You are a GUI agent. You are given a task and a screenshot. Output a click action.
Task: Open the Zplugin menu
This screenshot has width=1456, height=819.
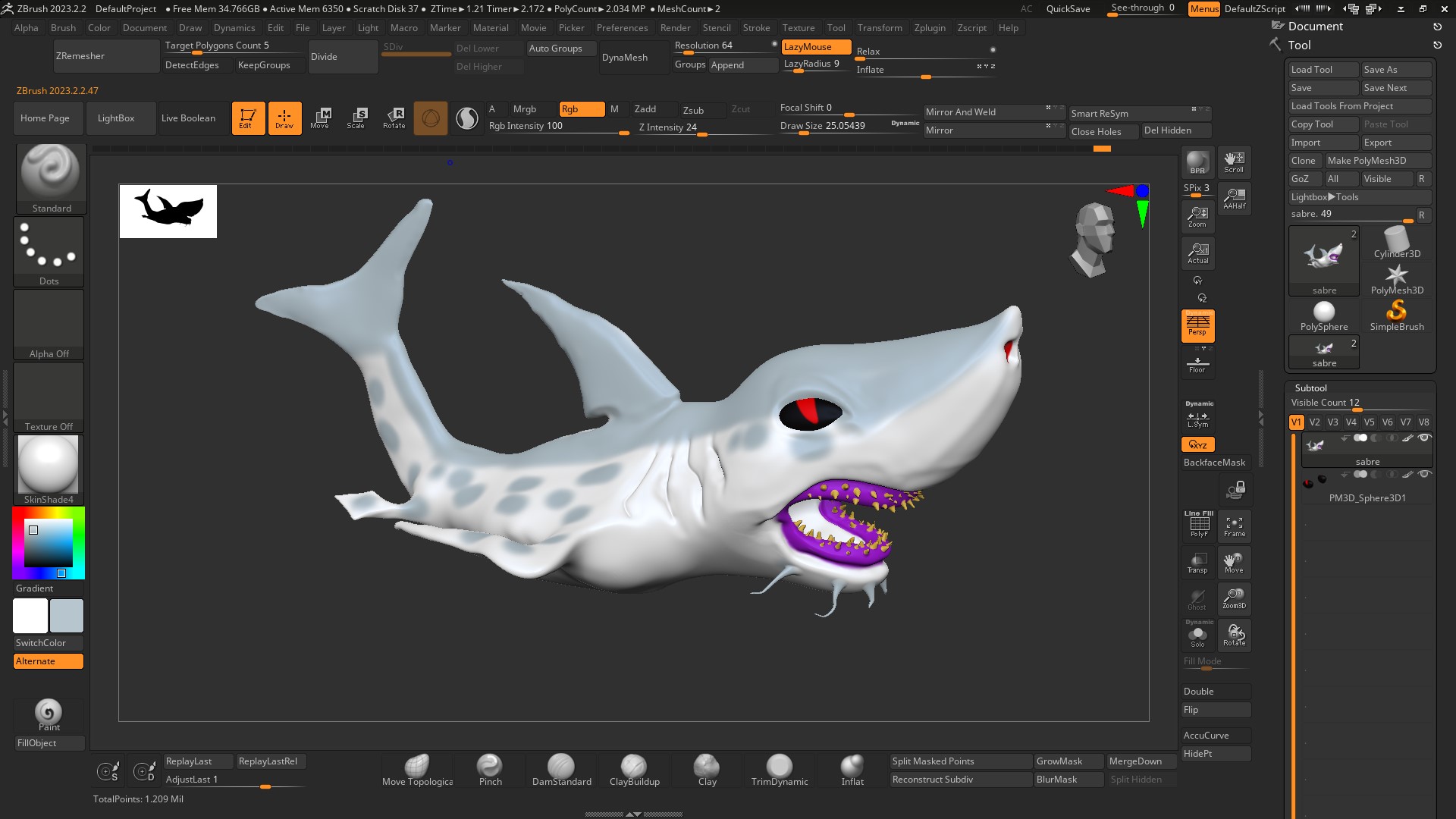click(x=929, y=28)
